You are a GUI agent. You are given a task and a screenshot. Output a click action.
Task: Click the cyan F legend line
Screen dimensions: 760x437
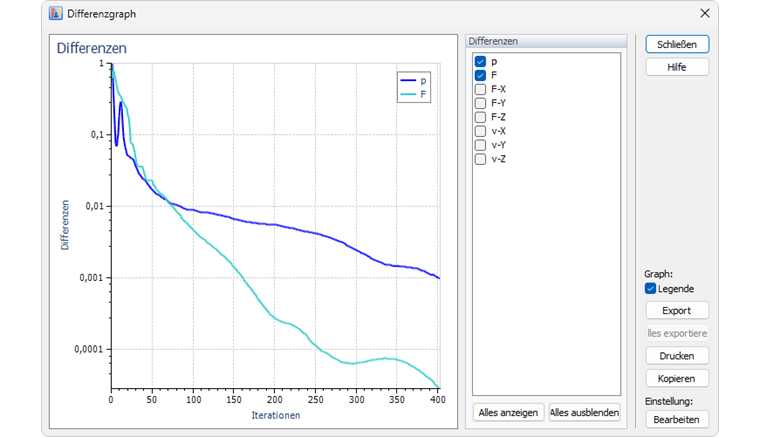(408, 94)
